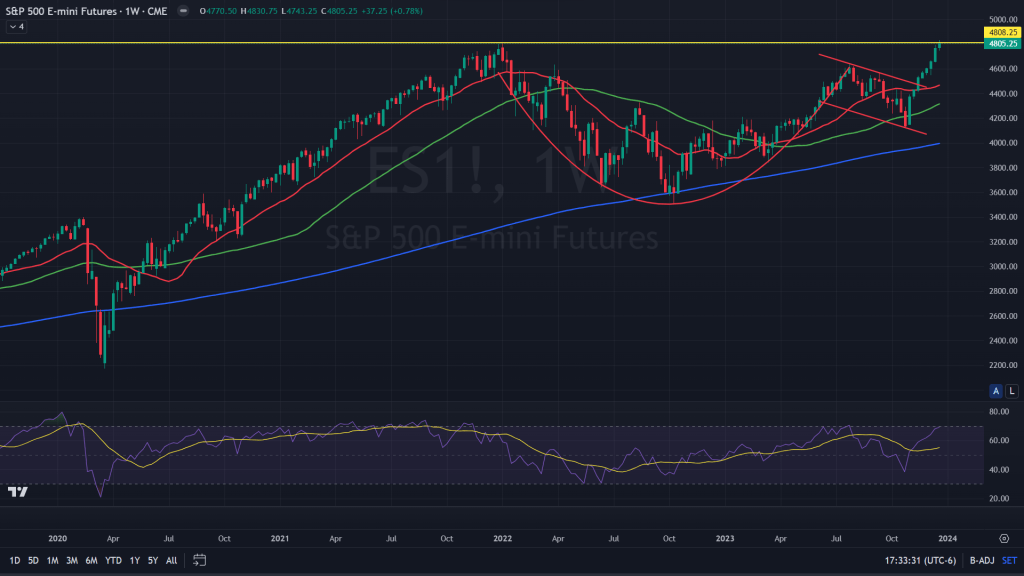
Task: Select the 6M time range
Action: (x=91, y=560)
